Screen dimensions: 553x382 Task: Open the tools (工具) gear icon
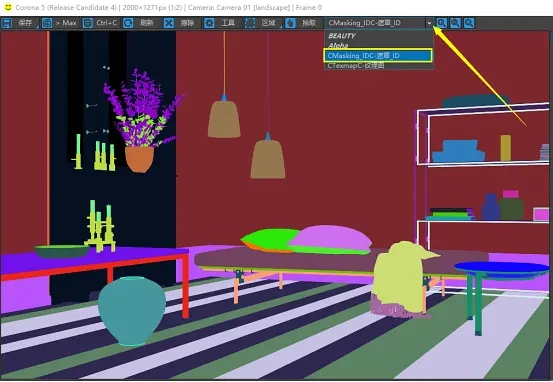[209, 23]
